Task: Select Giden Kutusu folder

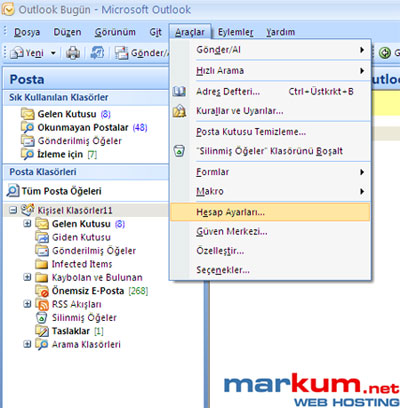Action: coord(81,237)
